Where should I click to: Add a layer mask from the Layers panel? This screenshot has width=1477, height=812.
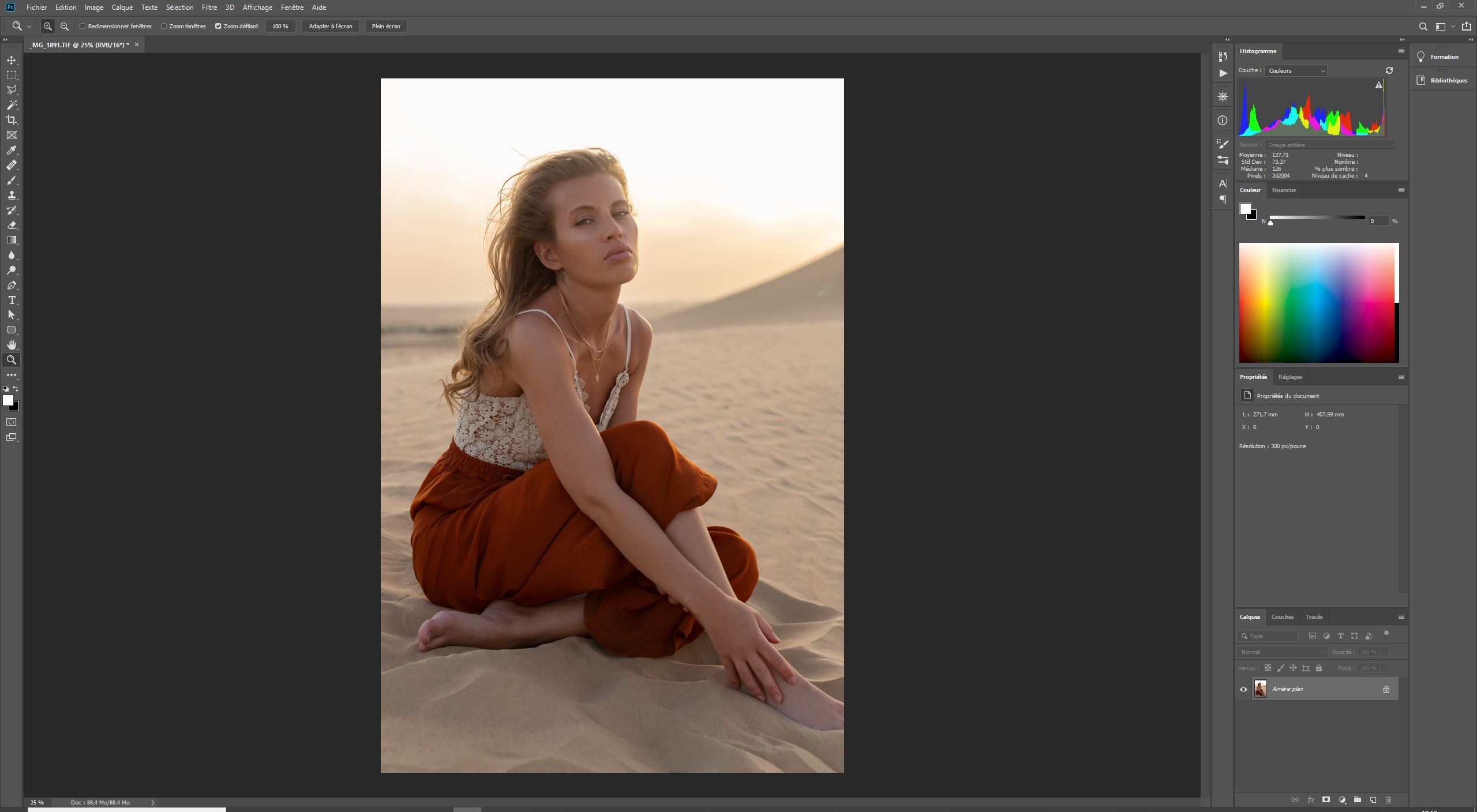[x=1326, y=800]
